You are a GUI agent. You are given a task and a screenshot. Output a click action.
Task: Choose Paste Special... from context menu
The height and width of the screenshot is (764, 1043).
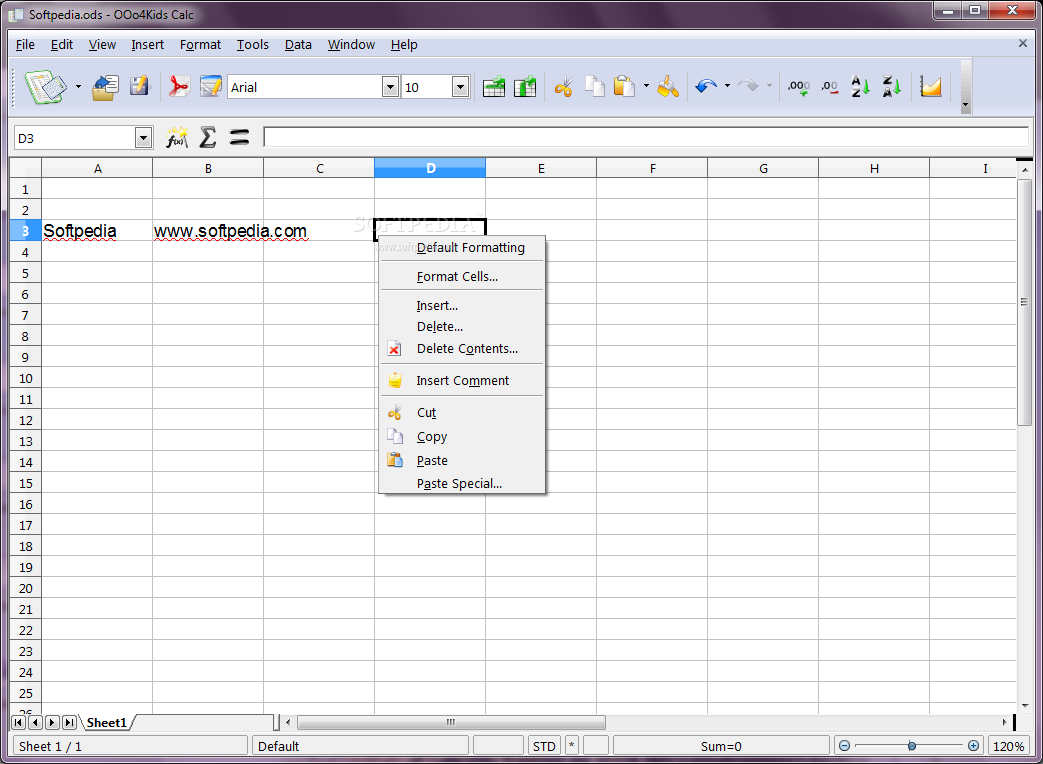462,483
